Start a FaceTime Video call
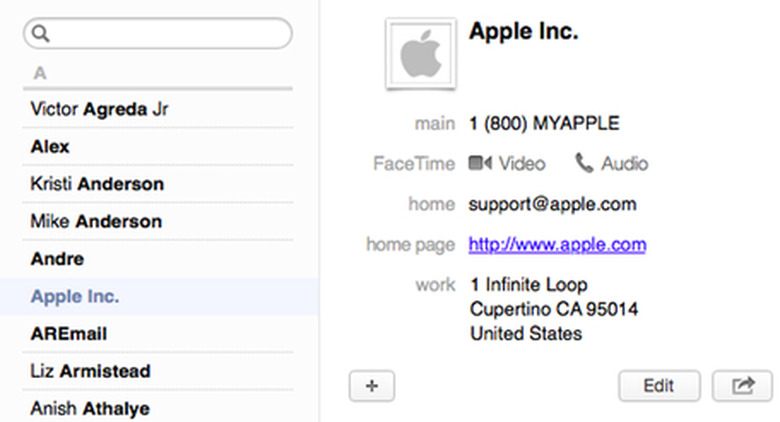Screen dimensions: 780x422 click(x=508, y=164)
